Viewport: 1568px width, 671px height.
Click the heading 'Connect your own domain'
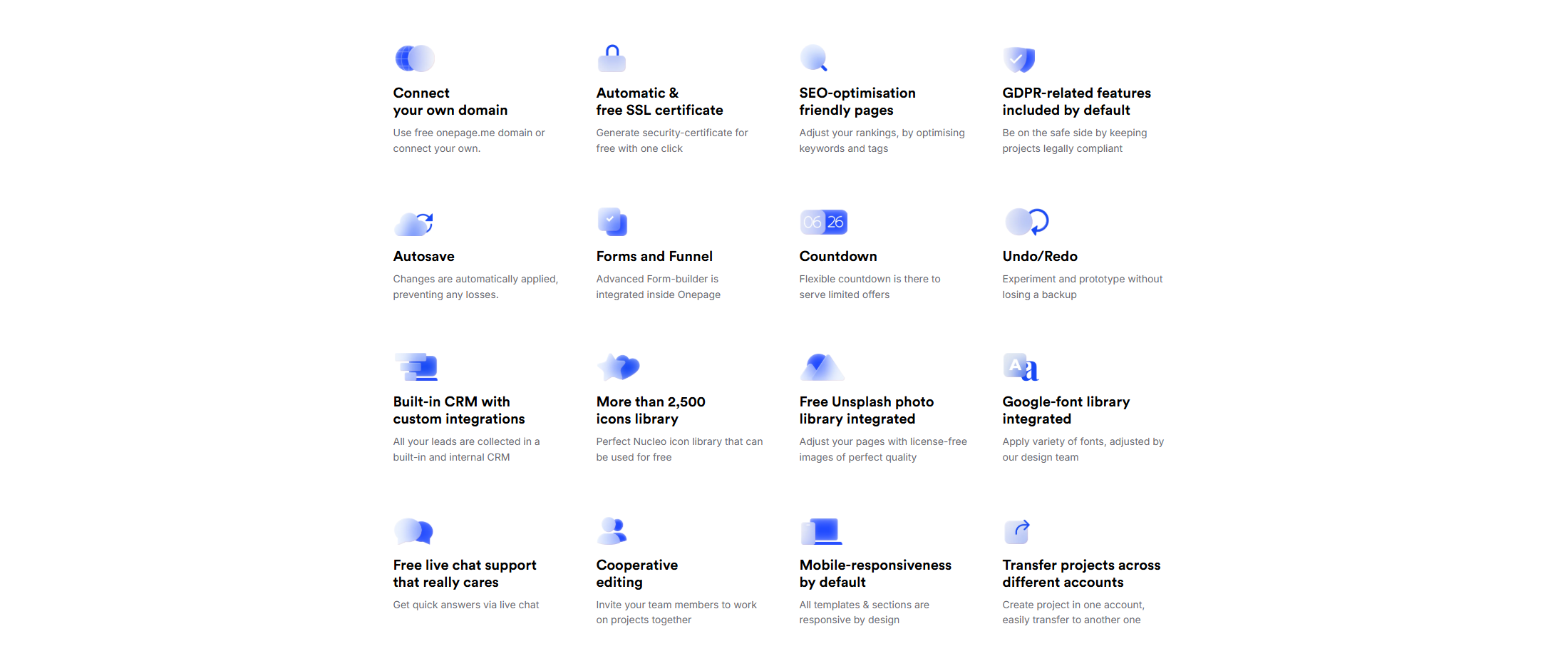coord(450,101)
